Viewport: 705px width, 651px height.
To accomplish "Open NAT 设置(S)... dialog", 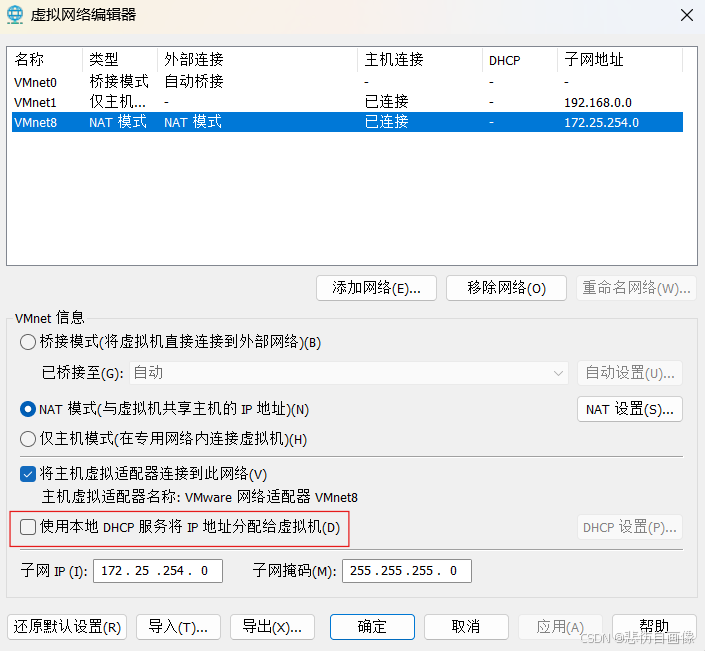I will click(630, 409).
